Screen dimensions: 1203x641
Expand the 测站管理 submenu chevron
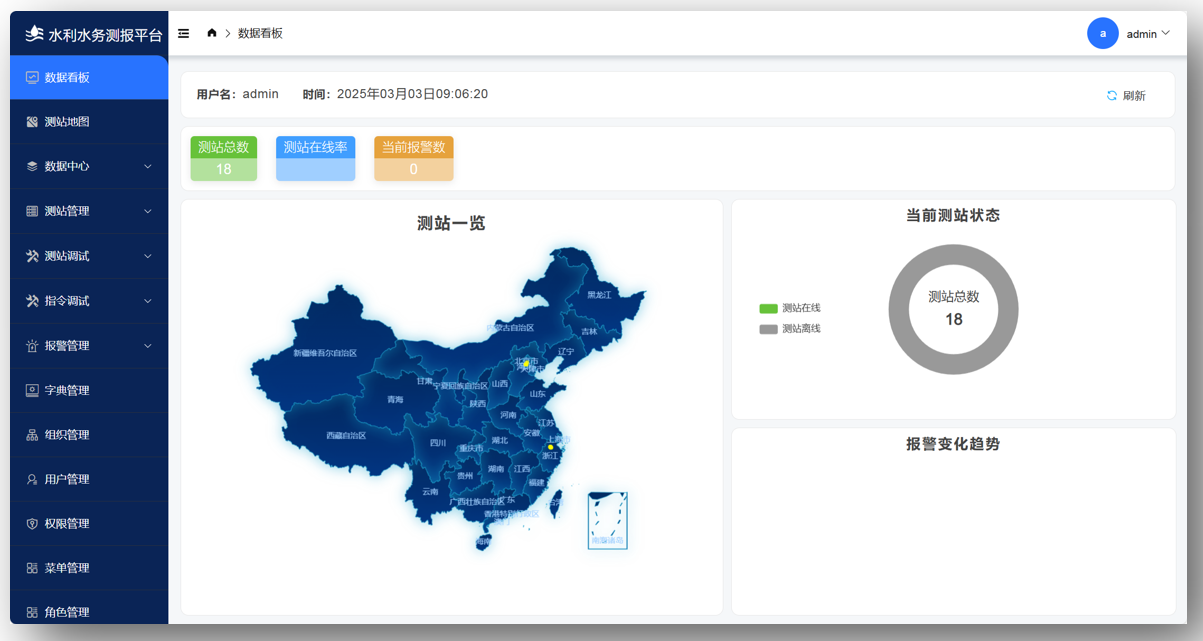(x=148, y=211)
